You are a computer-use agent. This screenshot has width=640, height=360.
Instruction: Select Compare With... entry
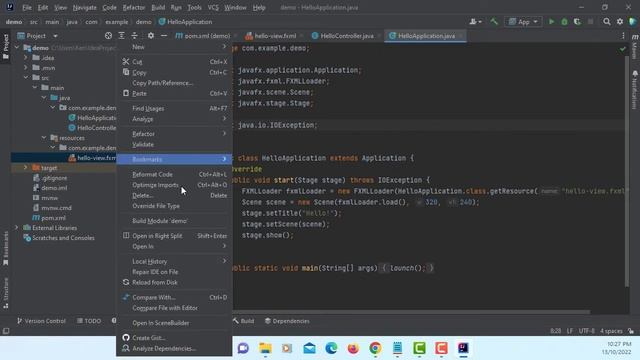pyautogui.click(x=174, y=298)
